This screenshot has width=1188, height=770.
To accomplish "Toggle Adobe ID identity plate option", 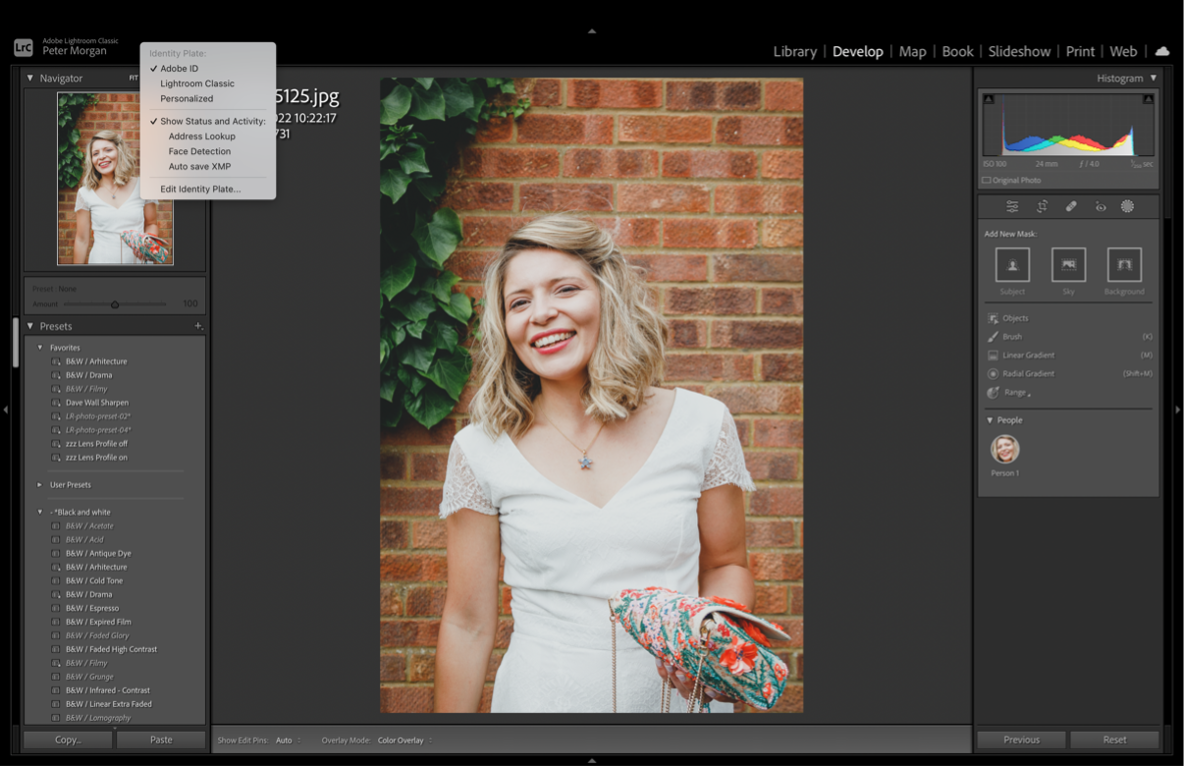I will pyautogui.click(x=179, y=69).
